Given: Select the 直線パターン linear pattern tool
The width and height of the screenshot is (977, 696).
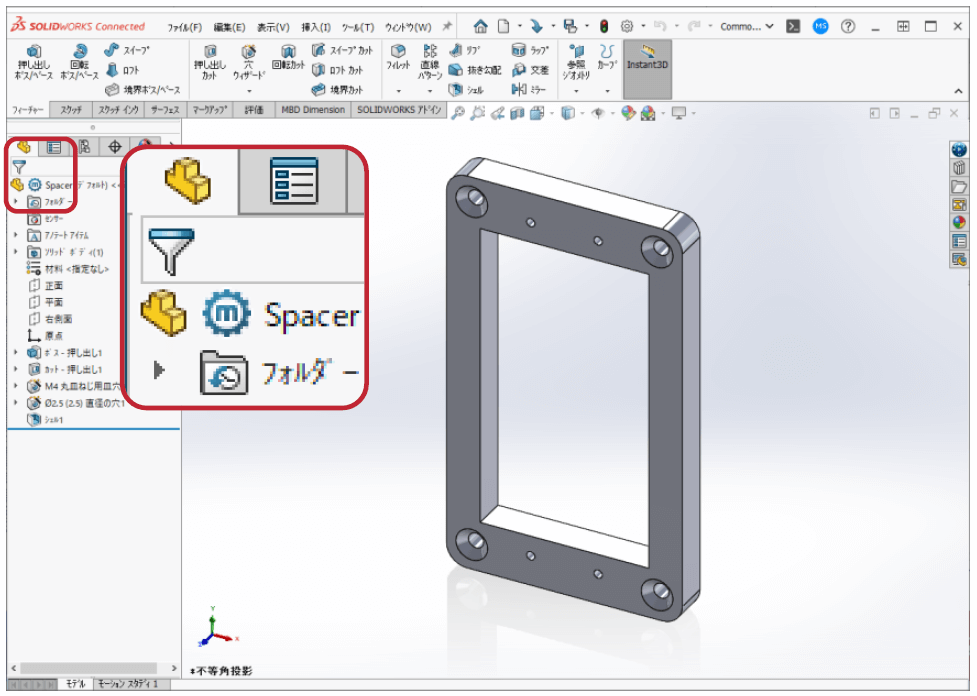Looking at the screenshot, I should [x=429, y=62].
